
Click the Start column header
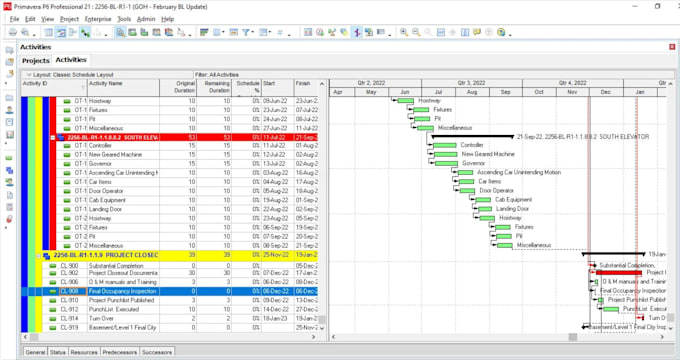point(278,87)
